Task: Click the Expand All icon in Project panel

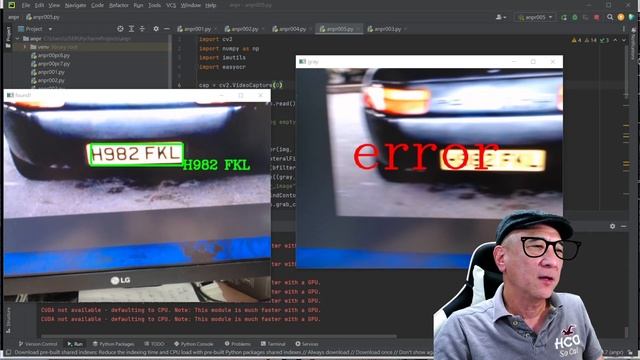Action: [131, 29]
